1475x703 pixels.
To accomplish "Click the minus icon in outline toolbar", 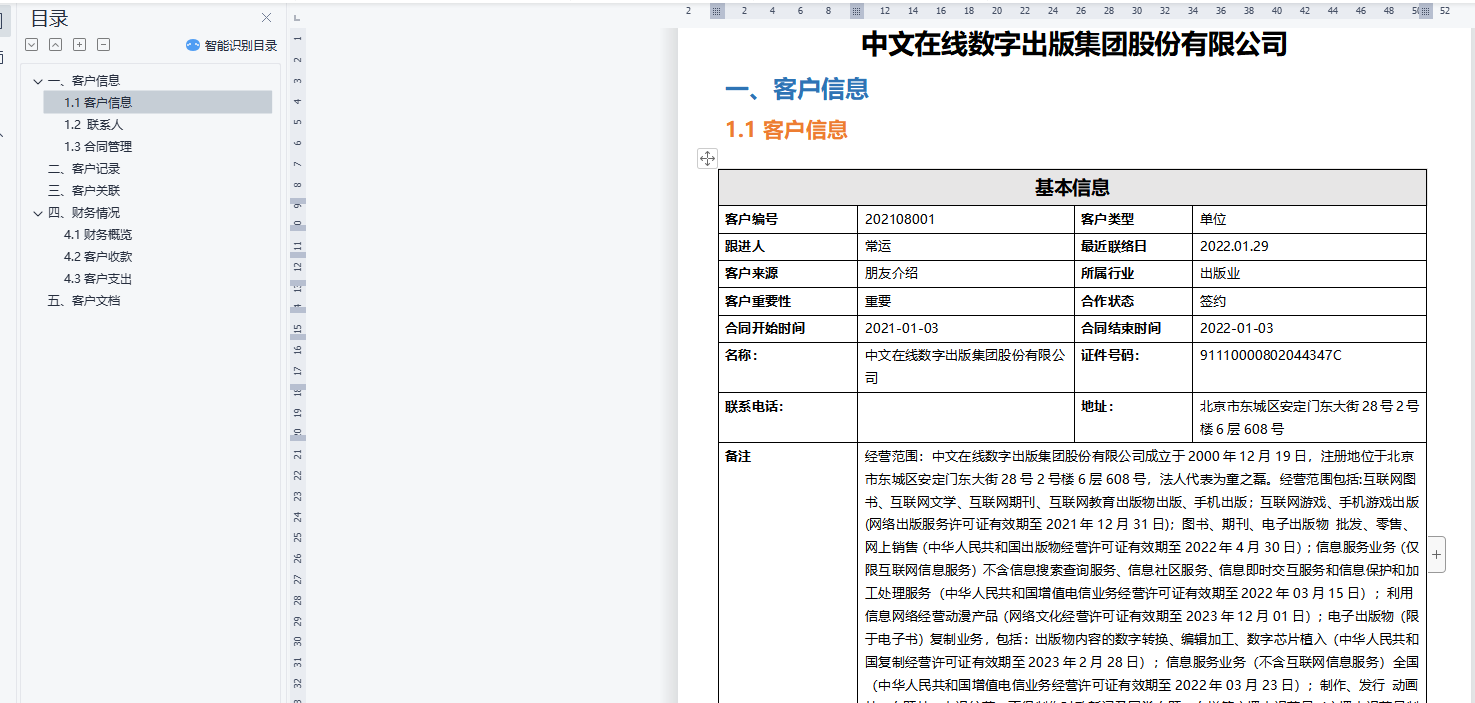I will (x=103, y=45).
